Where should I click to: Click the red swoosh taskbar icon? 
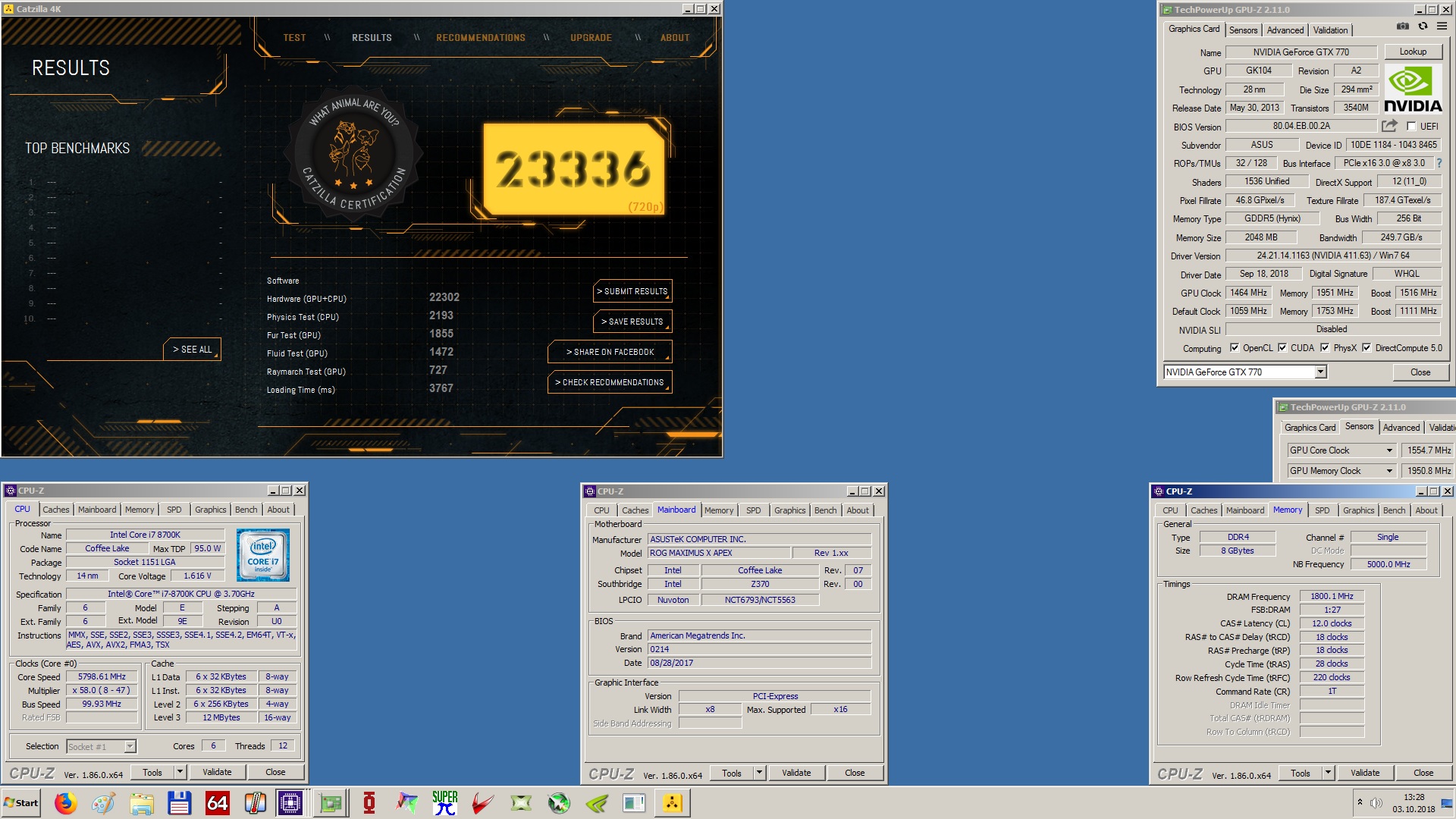(483, 803)
